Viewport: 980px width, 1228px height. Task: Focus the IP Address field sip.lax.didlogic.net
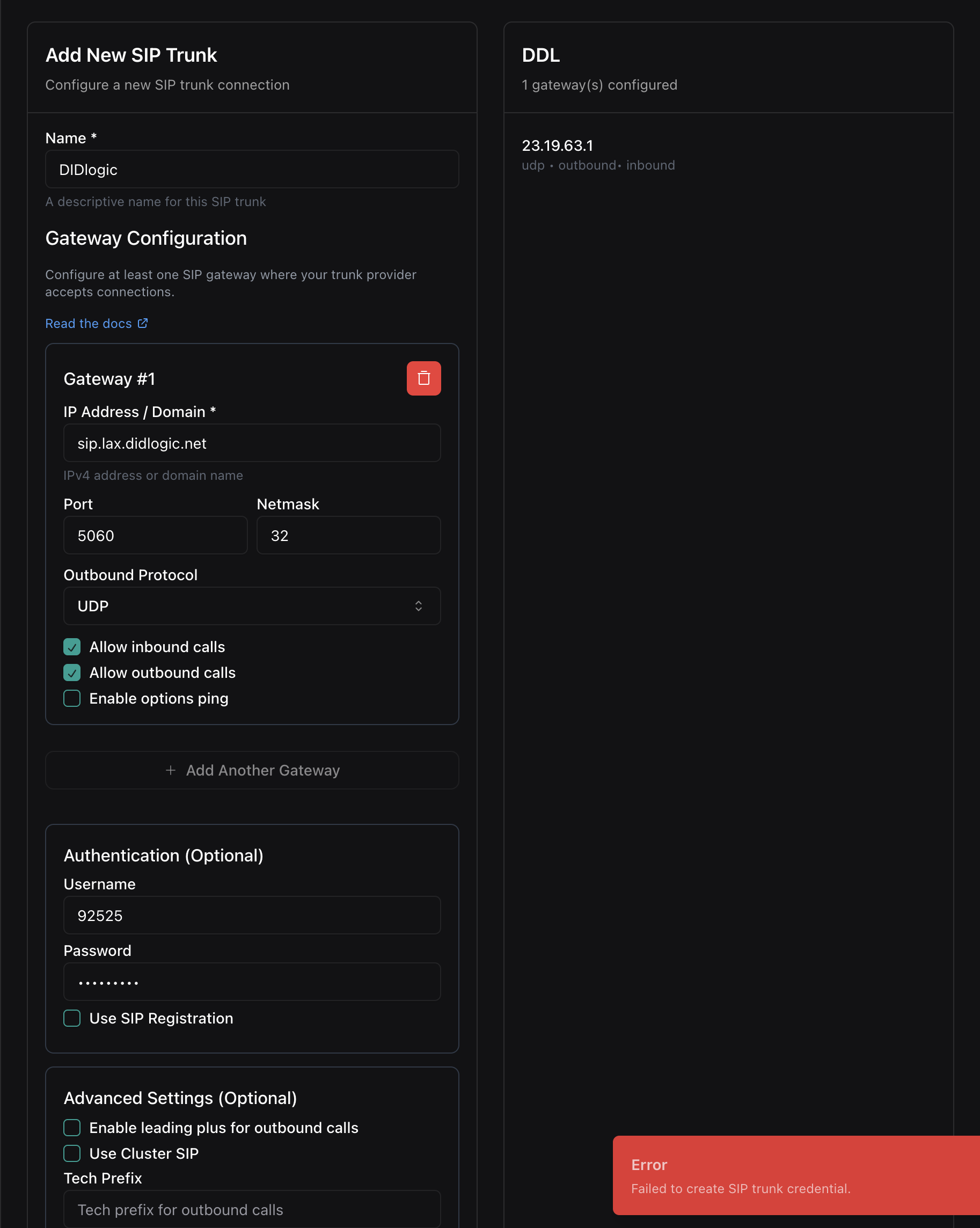click(x=252, y=443)
